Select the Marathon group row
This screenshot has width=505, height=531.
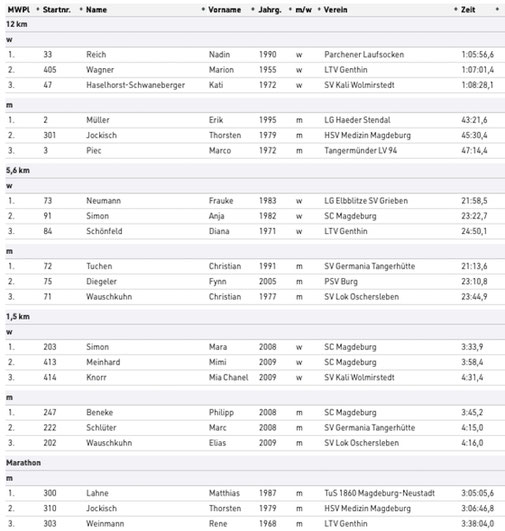[255, 463]
